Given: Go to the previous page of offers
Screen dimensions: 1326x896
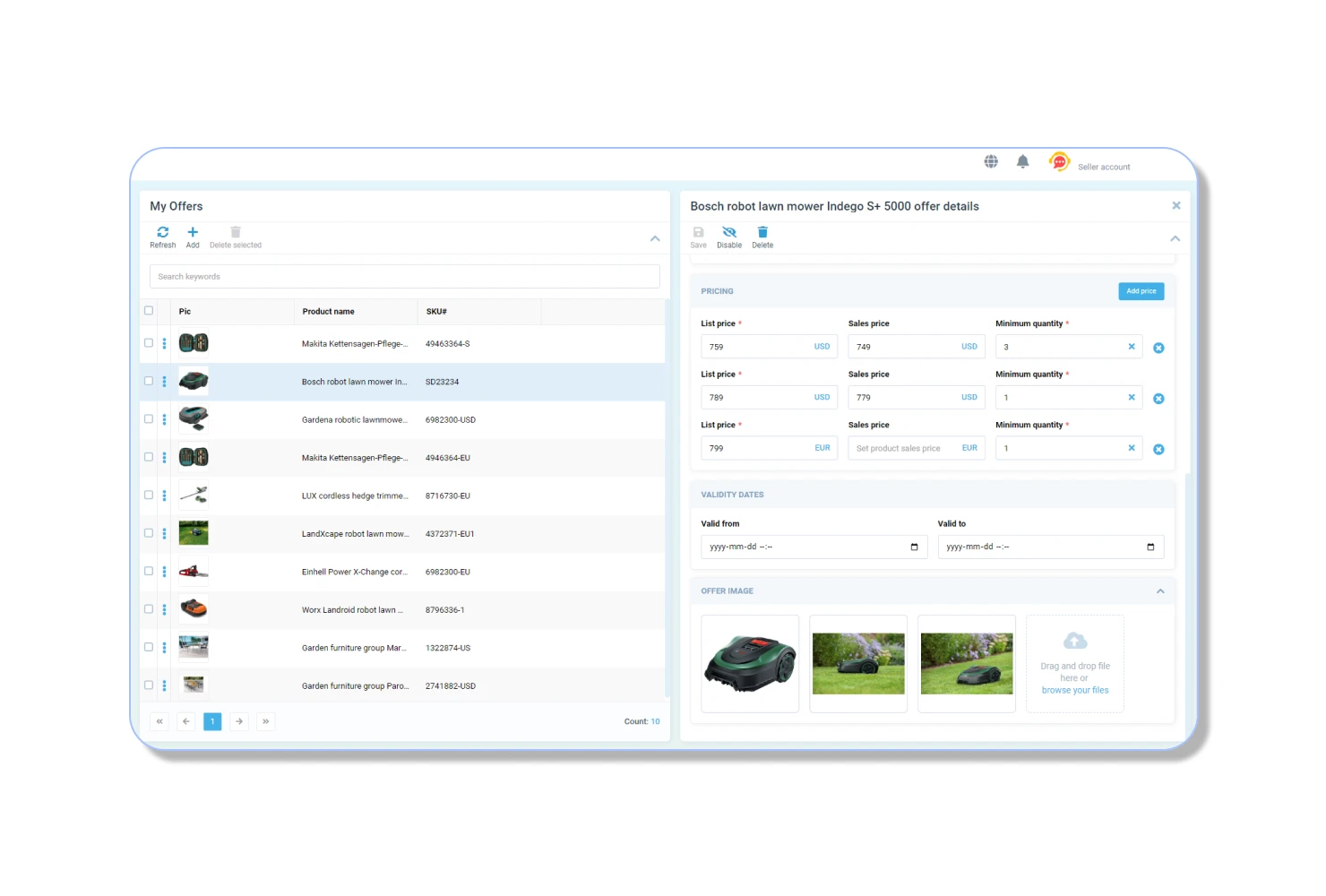Looking at the screenshot, I should [186, 721].
